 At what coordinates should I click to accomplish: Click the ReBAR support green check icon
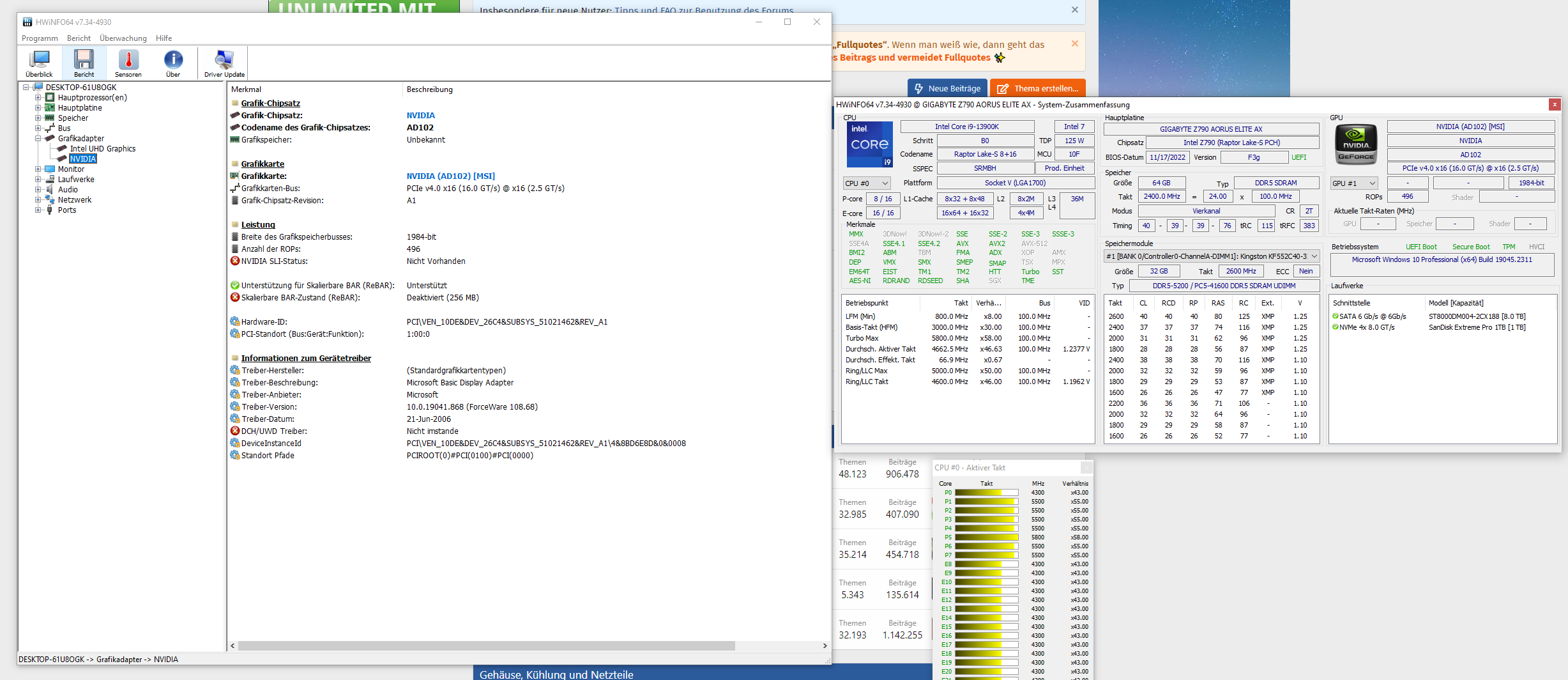235,285
